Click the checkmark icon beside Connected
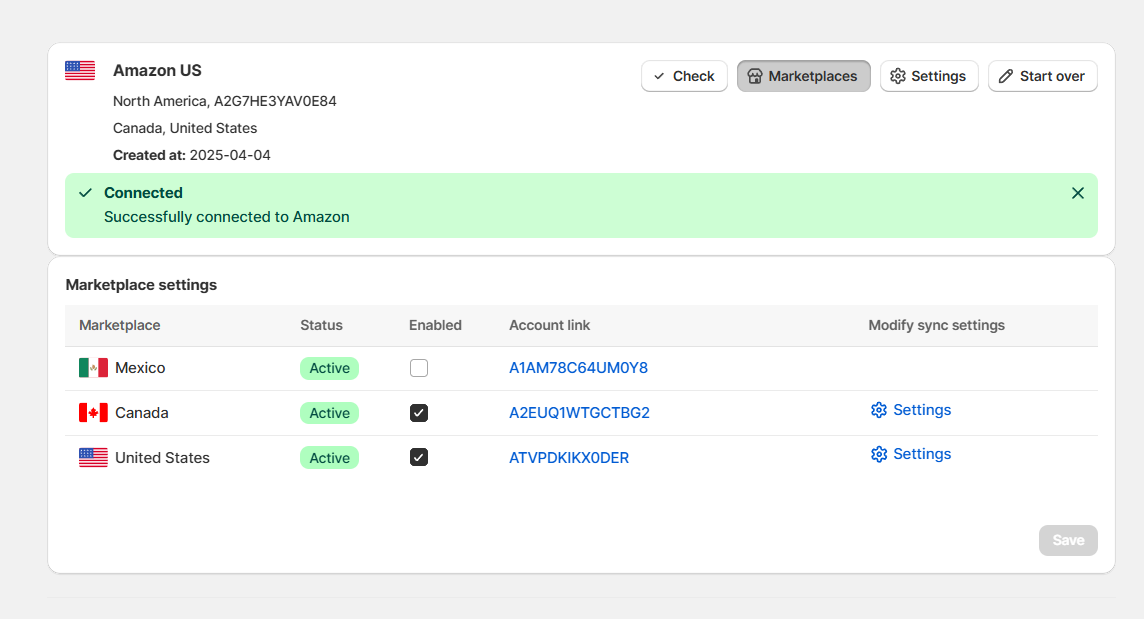 coord(85,193)
